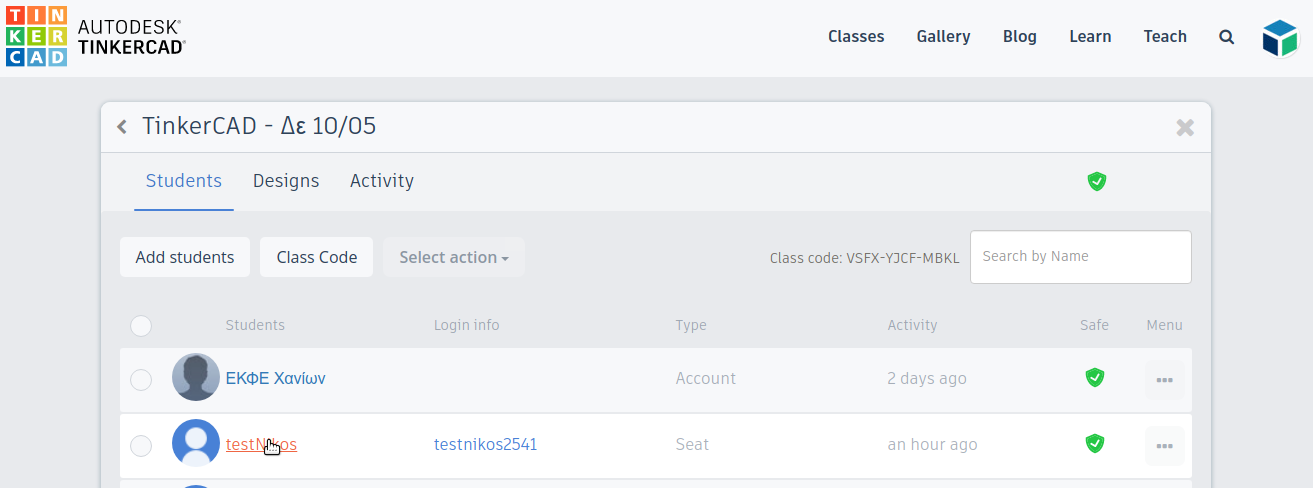Open the menu for testNikos row
Viewport: 1313px width, 488px height.
1164,446
